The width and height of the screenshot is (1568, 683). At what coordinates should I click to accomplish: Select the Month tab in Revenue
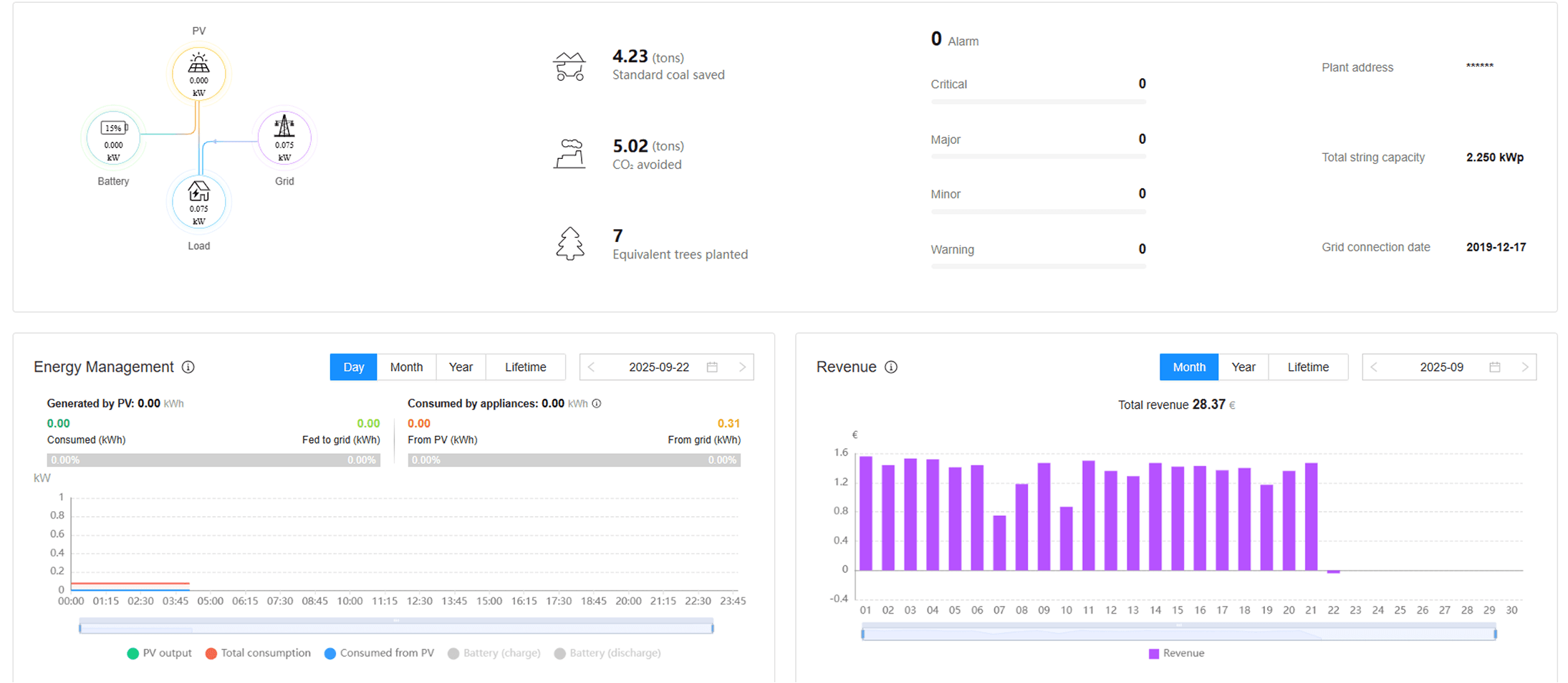pos(1189,367)
